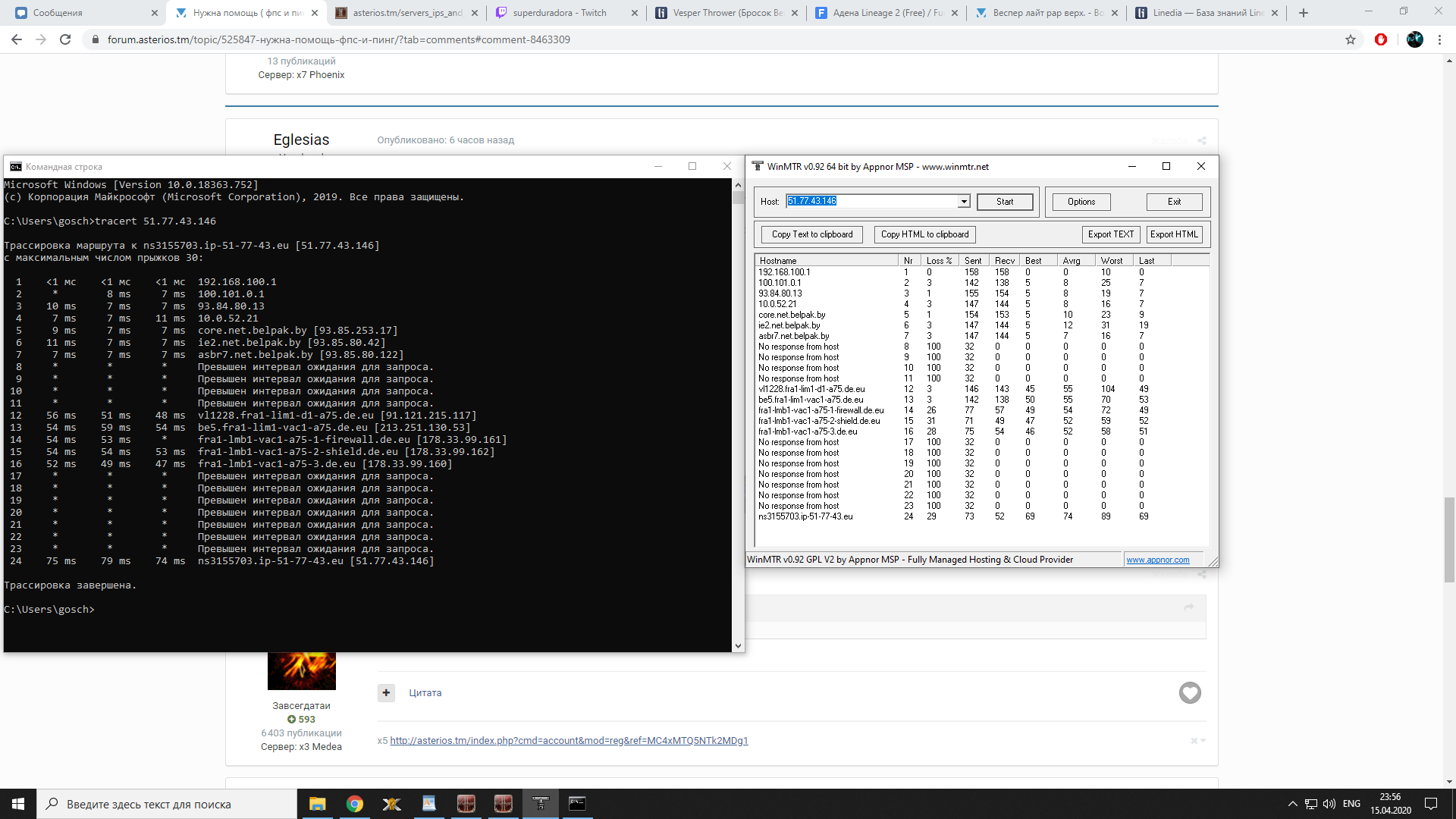The image size is (1456, 819).
Task: Open the Eglesias user profile name
Action: 301,140
